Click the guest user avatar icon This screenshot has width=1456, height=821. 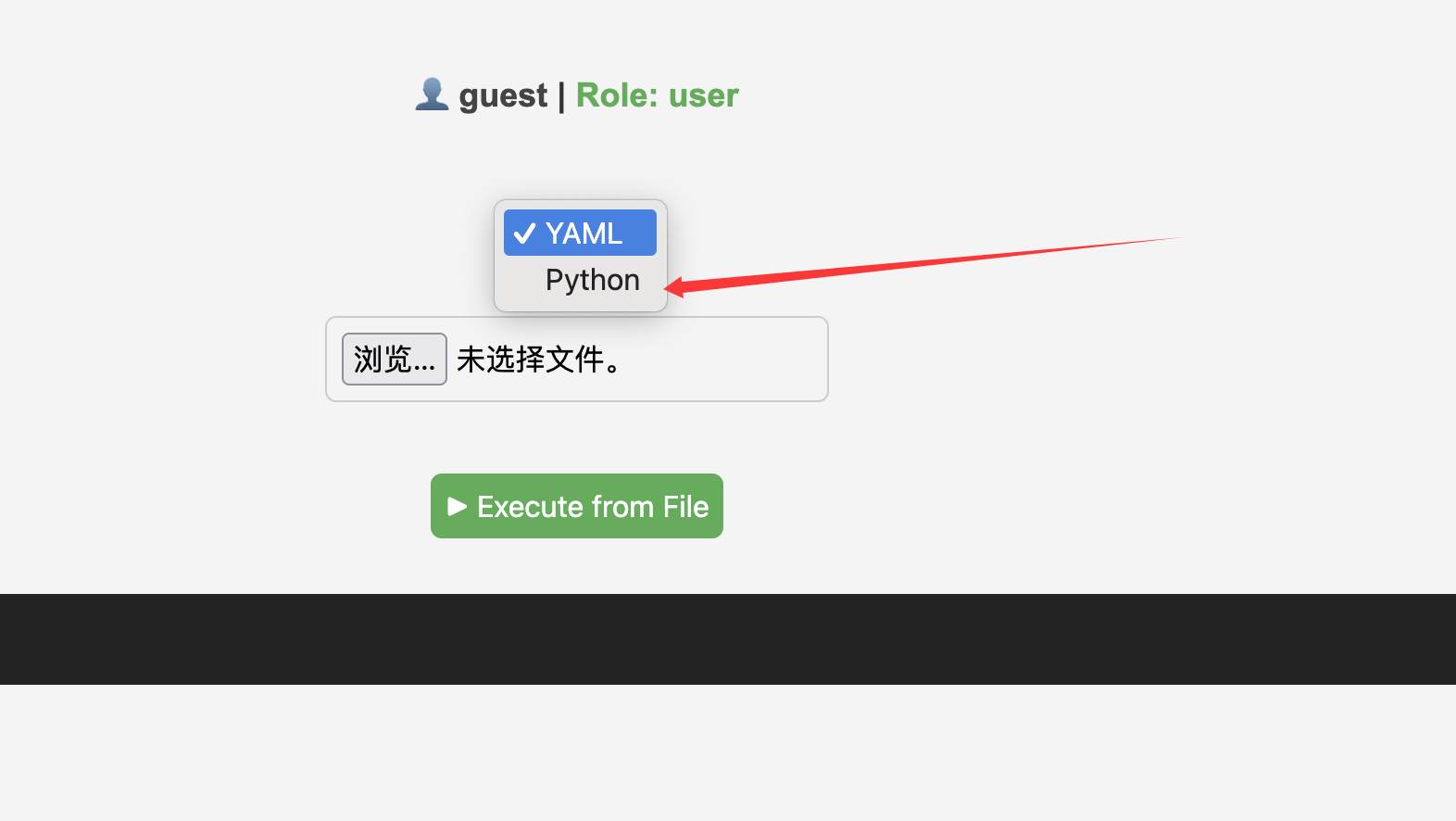coord(432,95)
